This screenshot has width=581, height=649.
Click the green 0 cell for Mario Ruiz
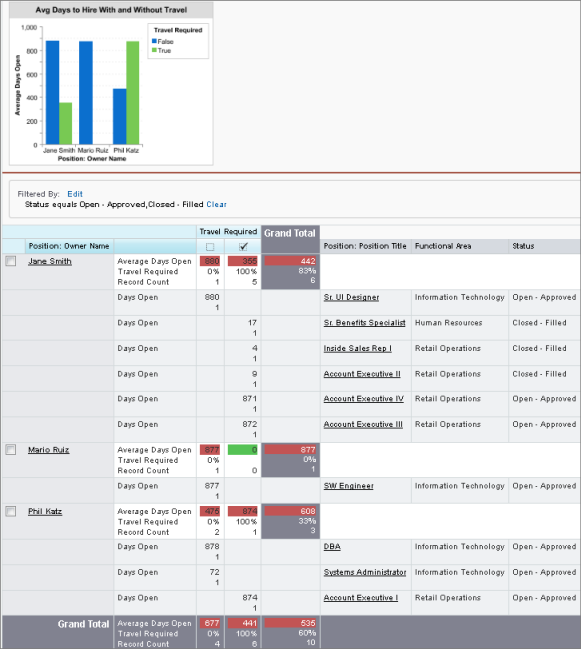coord(243,449)
